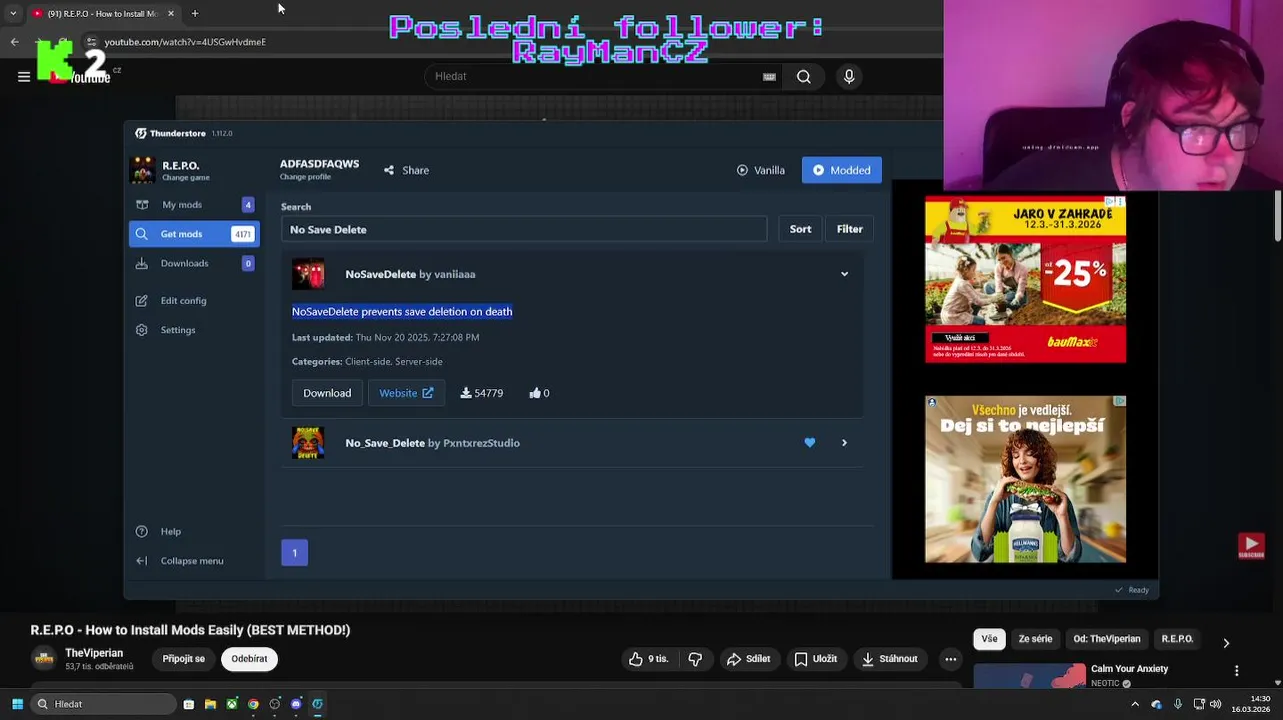Open YouTube hamburger guide menu
This screenshot has height=720, width=1283.
coord(24,76)
